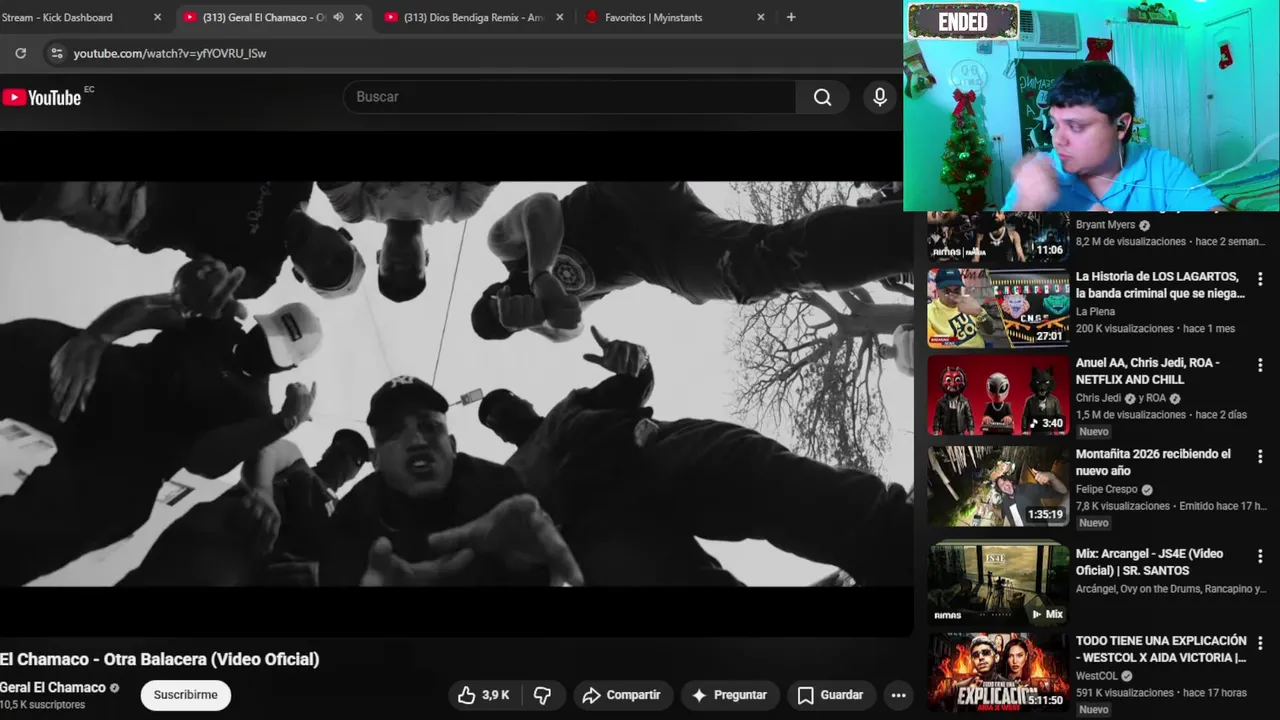The image size is (1280, 720).
Task: Open NETFLIX AND CHILL thumbnail 3:40
Action: pyautogui.click(x=998, y=395)
